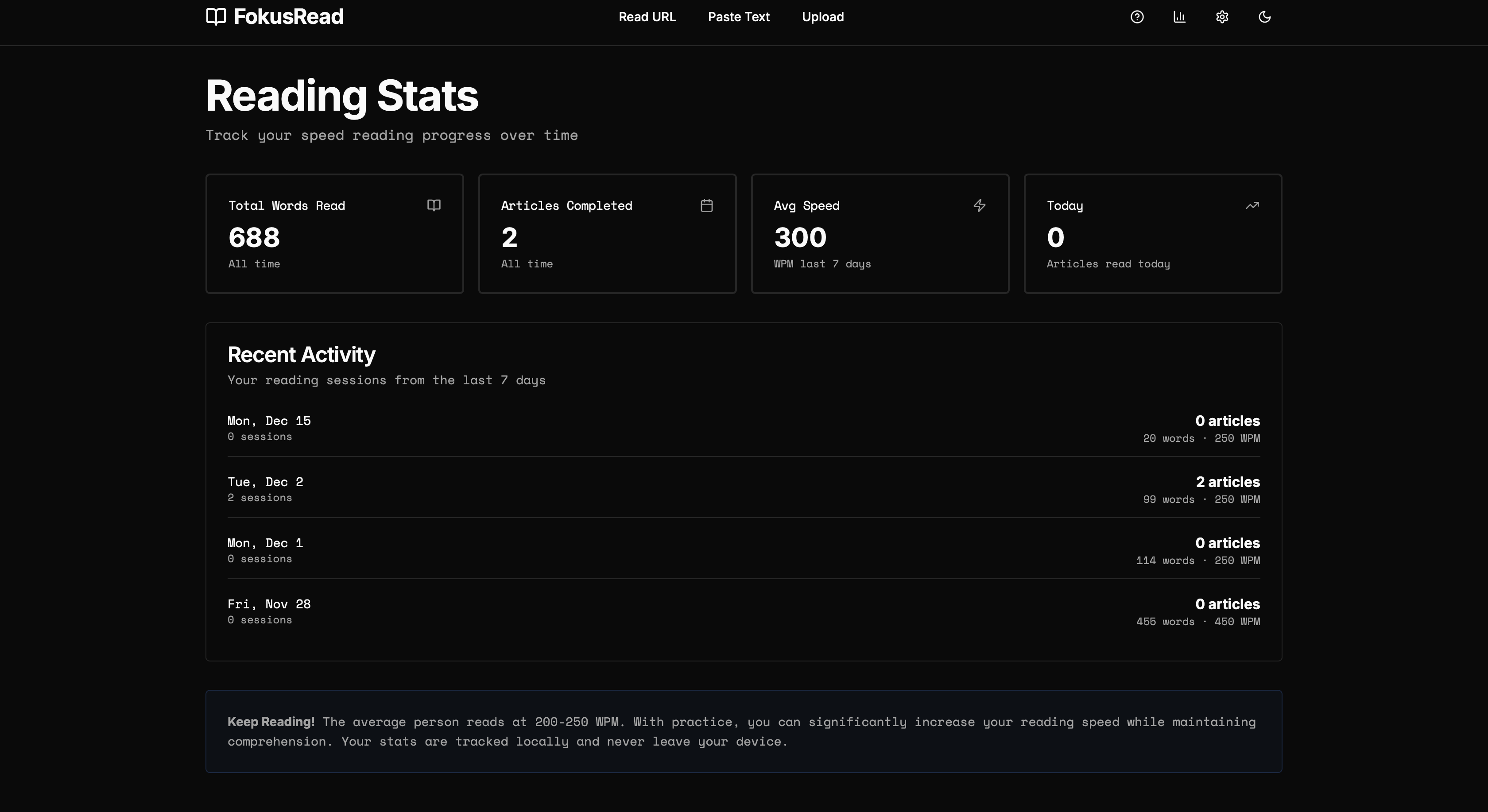Click the FokusRead brand name link
The height and width of the screenshot is (812, 1488).
(288, 17)
